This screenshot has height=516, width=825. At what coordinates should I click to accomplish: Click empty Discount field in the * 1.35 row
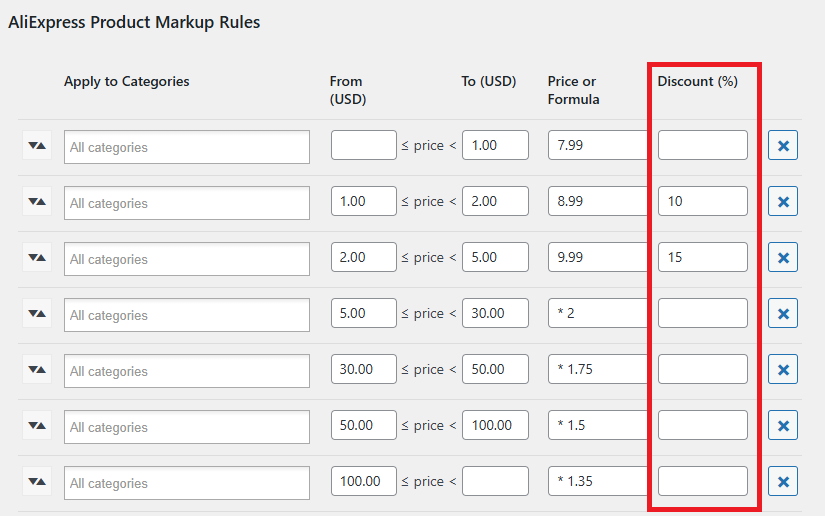[x=703, y=481]
